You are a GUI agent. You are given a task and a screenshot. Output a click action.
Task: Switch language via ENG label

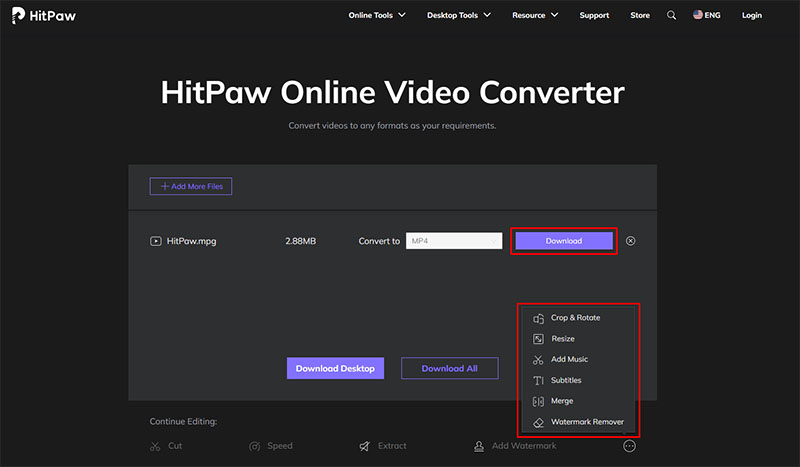[712, 15]
